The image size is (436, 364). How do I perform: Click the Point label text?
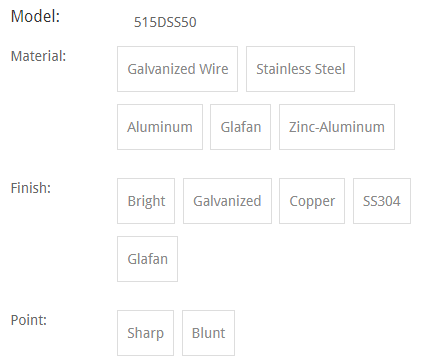pos(29,320)
